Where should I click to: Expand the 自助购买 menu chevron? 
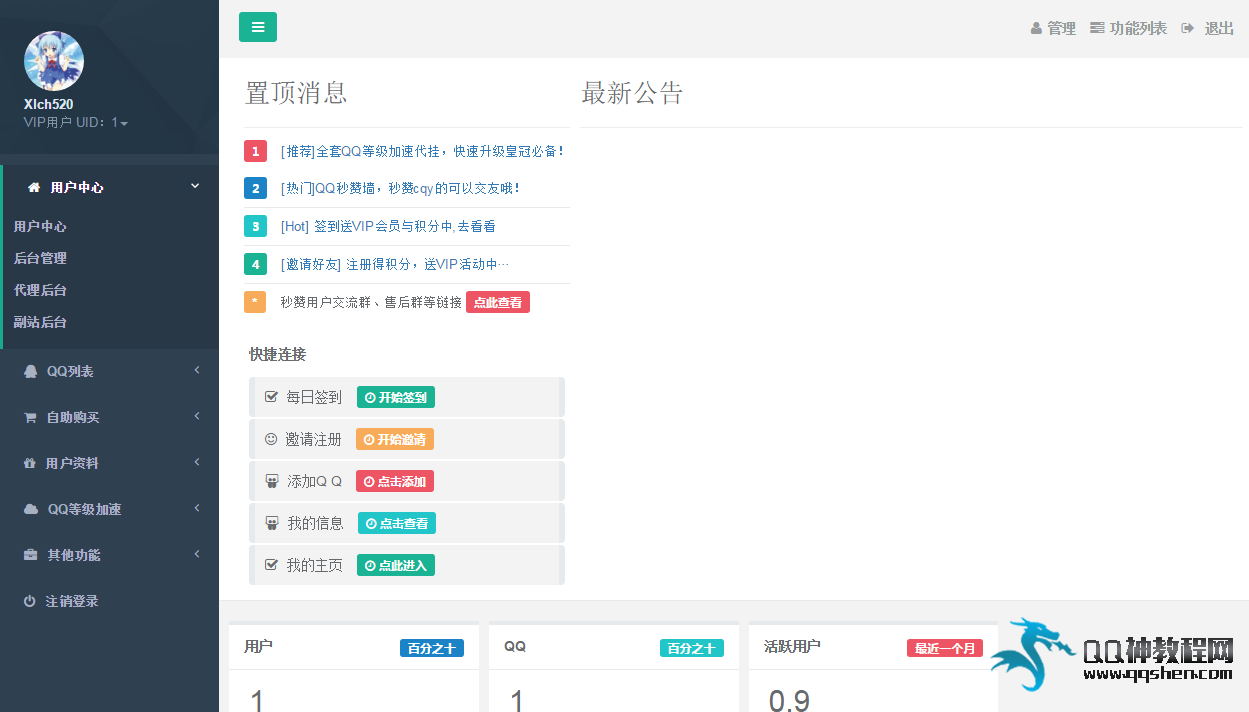tap(197, 416)
